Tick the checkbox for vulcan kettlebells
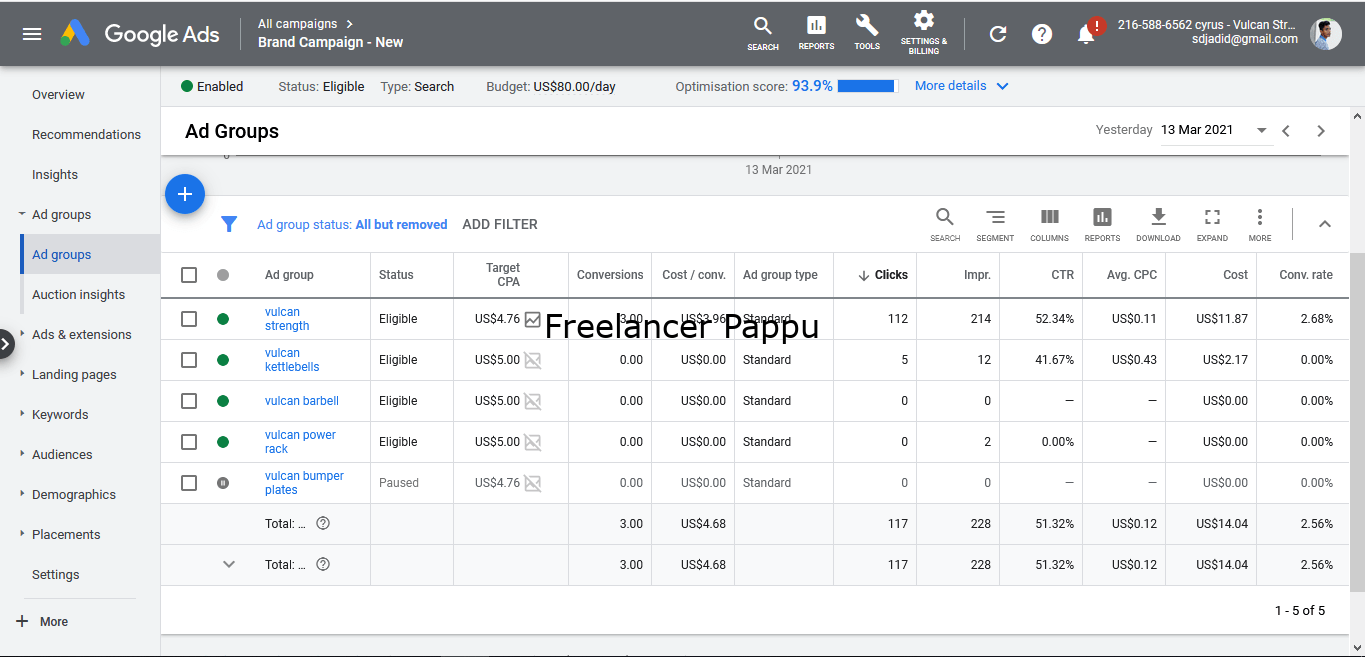Screen dimensions: 1365x657 [189, 360]
